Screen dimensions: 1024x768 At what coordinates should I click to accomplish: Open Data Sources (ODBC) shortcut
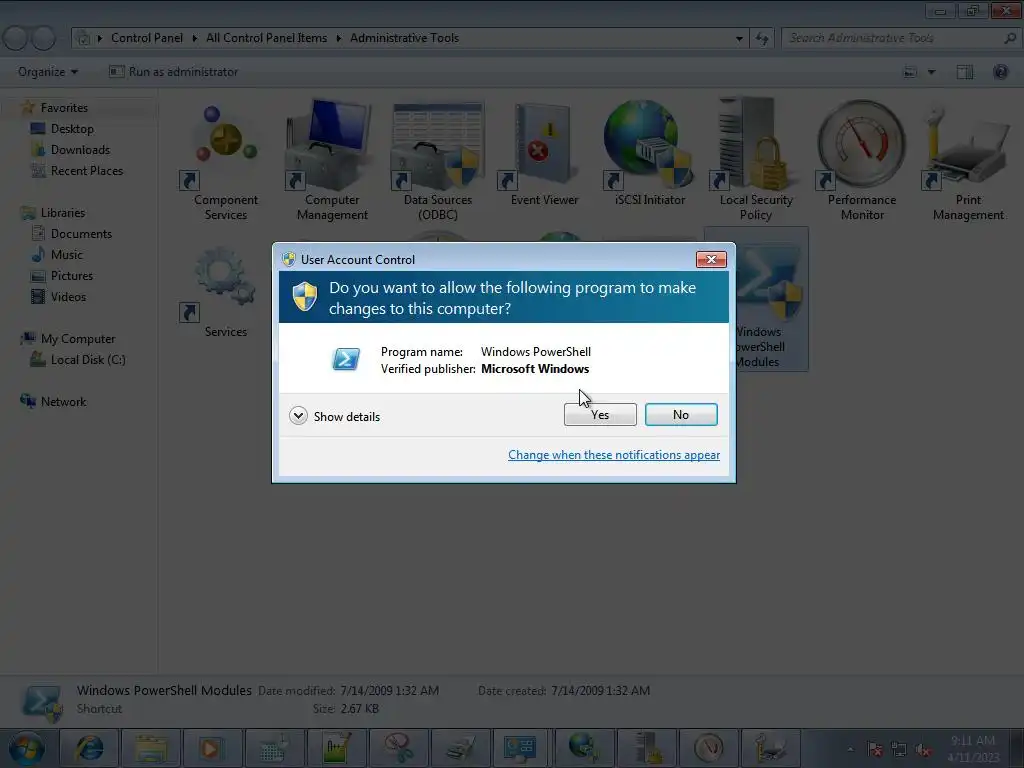438,160
